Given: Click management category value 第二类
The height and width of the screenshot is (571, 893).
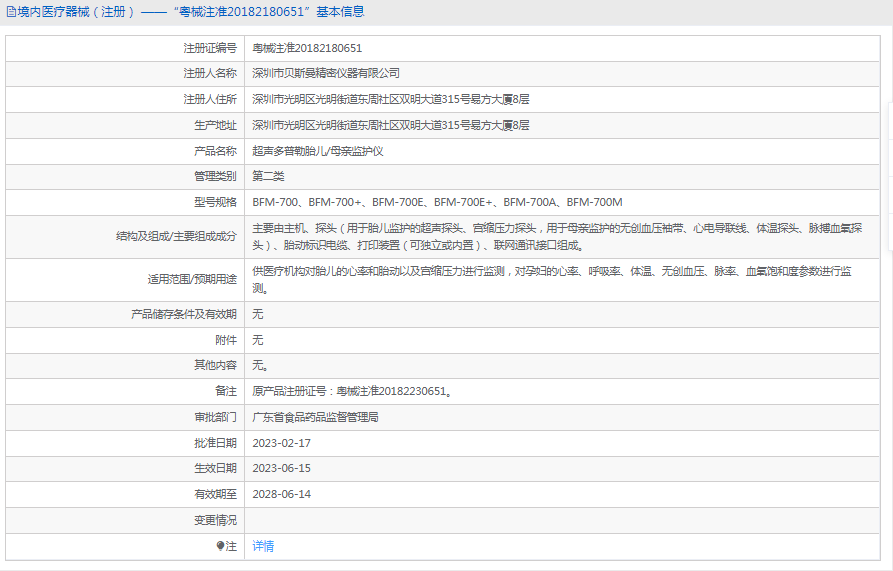Looking at the screenshot, I should pyautogui.click(x=268, y=176).
